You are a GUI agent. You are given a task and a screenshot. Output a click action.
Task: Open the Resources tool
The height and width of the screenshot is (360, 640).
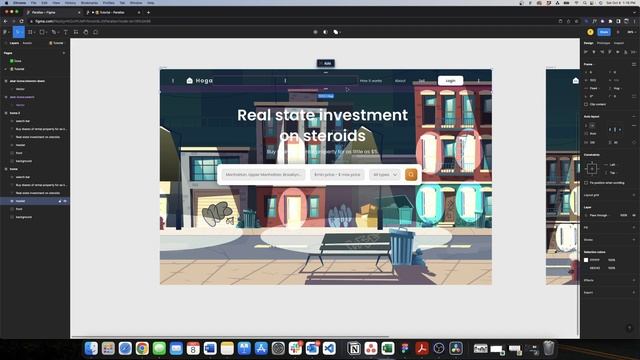[76, 32]
